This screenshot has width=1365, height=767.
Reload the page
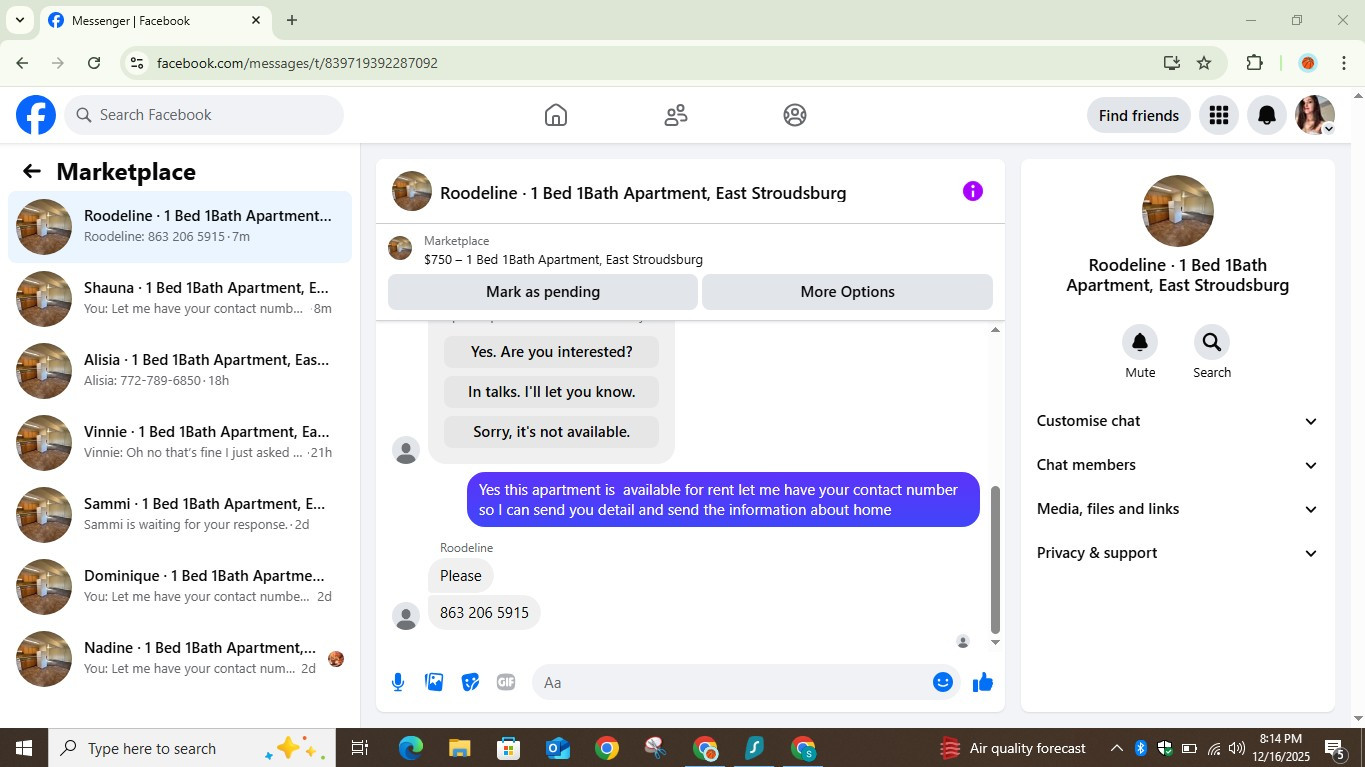(94, 63)
